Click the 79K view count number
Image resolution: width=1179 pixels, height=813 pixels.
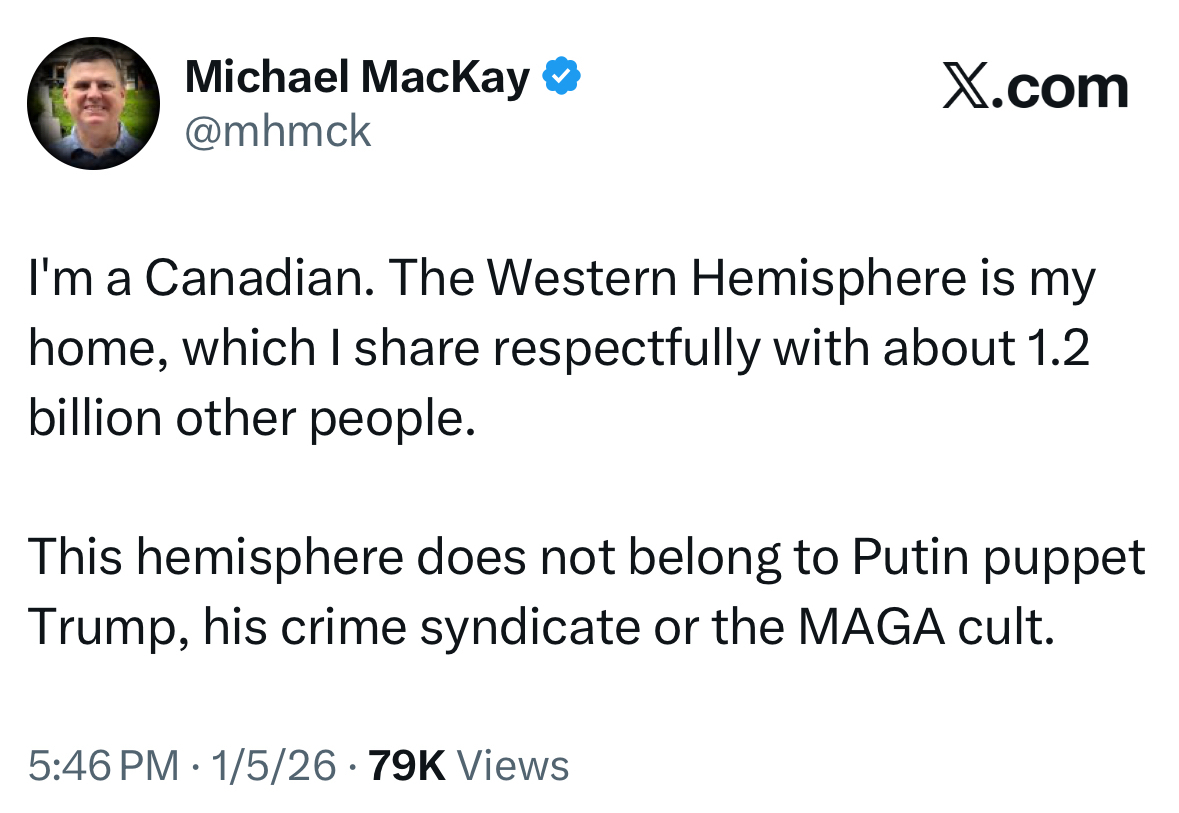pos(406,766)
